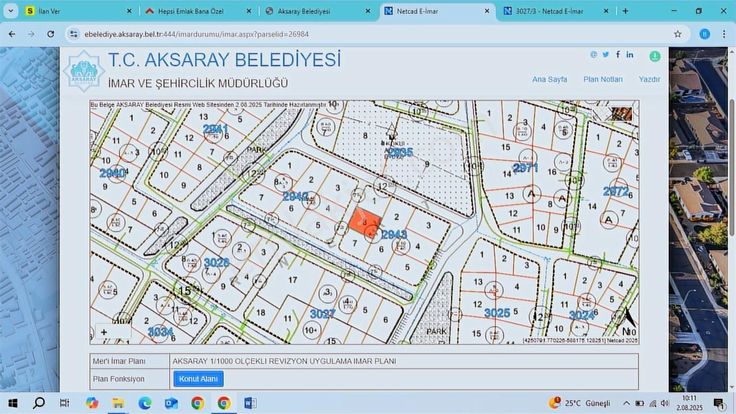
Task: Zoom in the map with plus button
Action: coord(104,332)
